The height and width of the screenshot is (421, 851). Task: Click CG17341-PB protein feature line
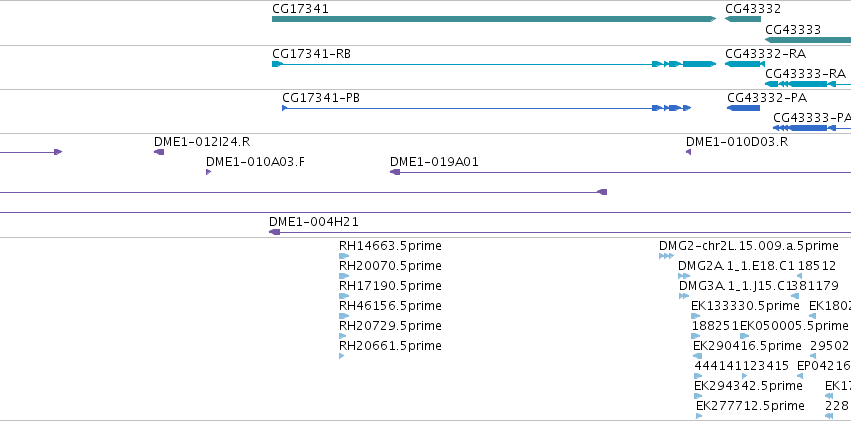click(x=486, y=108)
